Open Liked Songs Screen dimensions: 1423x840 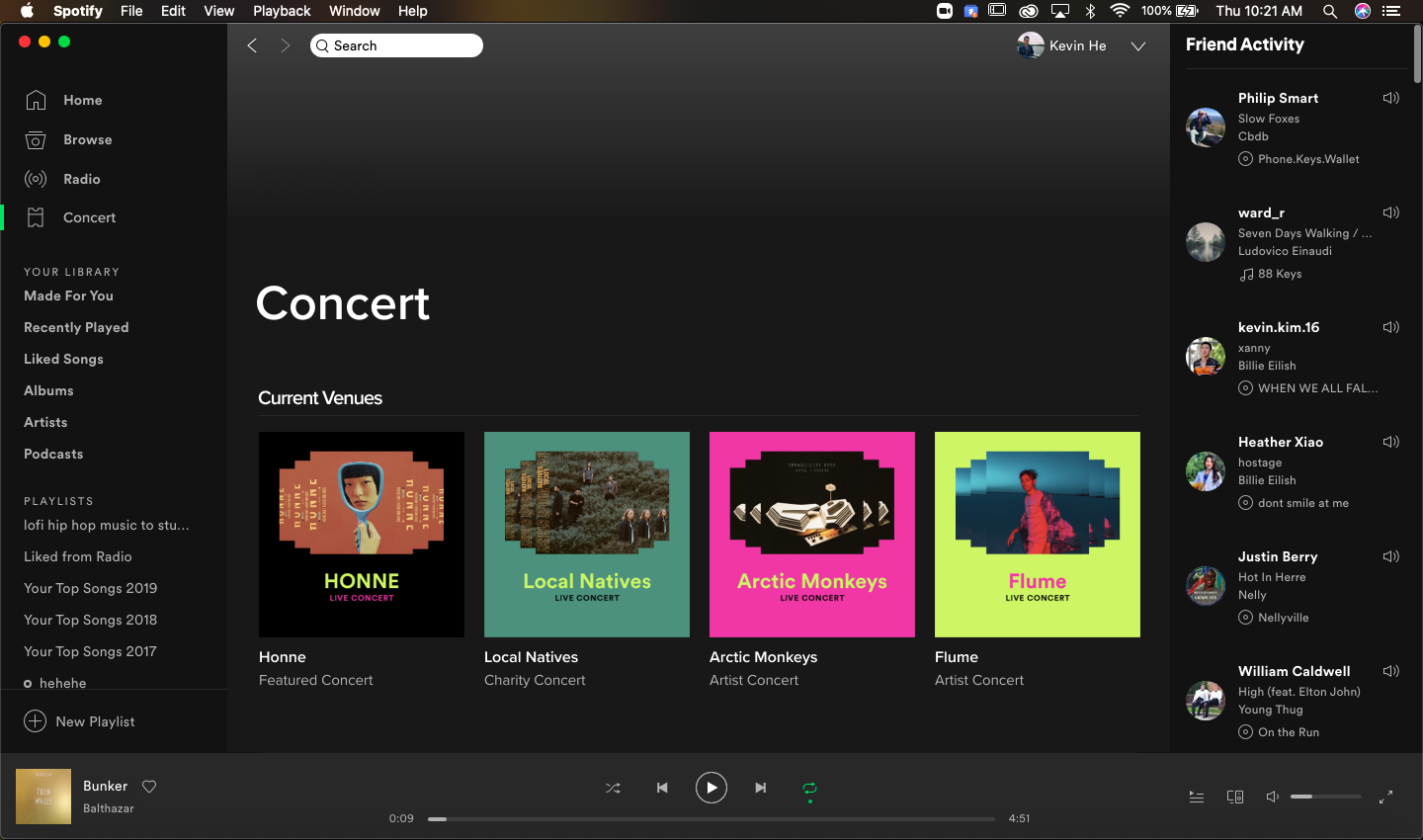point(63,359)
